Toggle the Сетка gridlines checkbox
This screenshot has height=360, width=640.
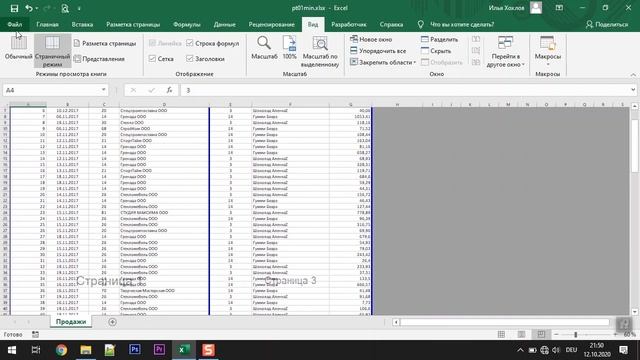[x=152, y=59]
